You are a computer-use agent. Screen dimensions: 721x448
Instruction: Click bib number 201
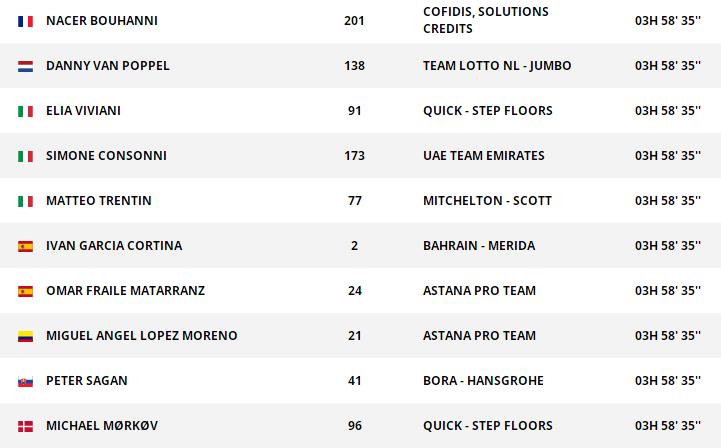click(x=354, y=21)
